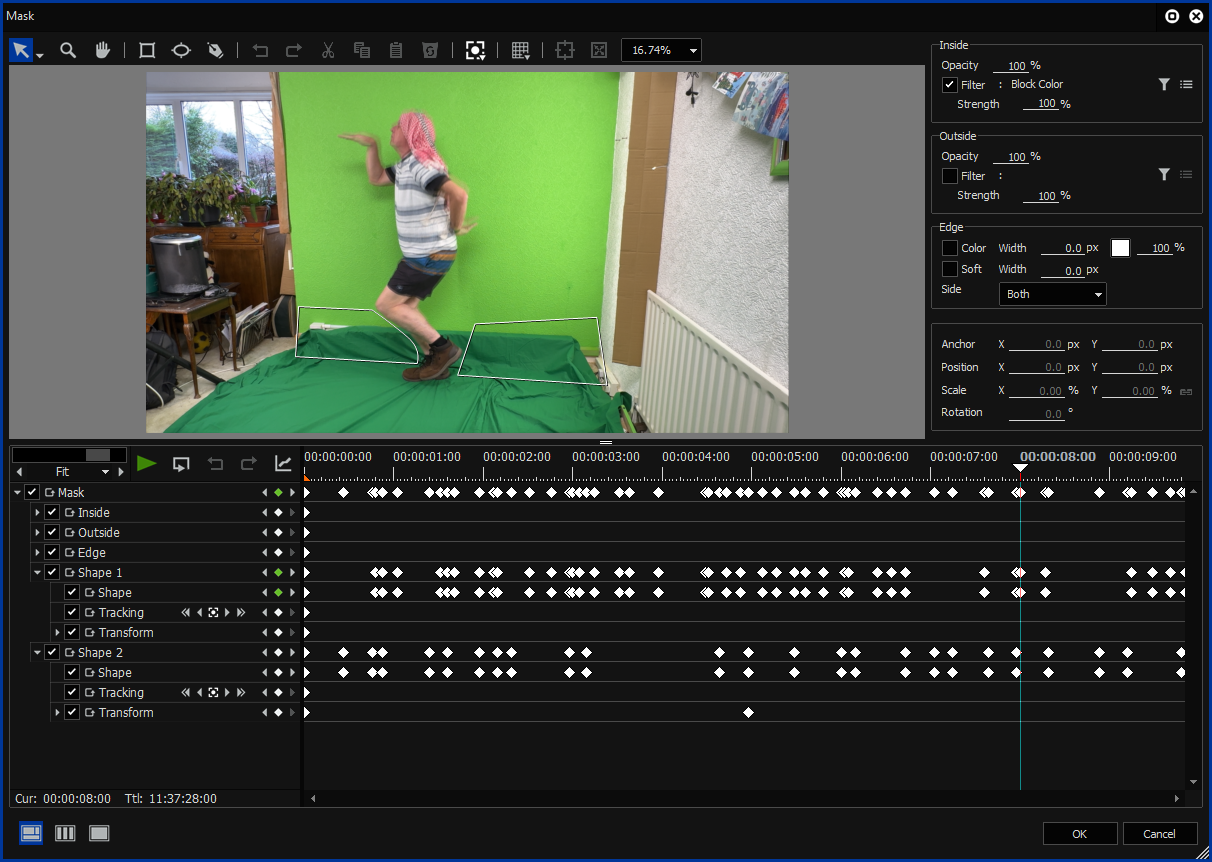1212x862 pixels.
Task: Collapse the Shape 2 tree row
Action: pos(37,653)
